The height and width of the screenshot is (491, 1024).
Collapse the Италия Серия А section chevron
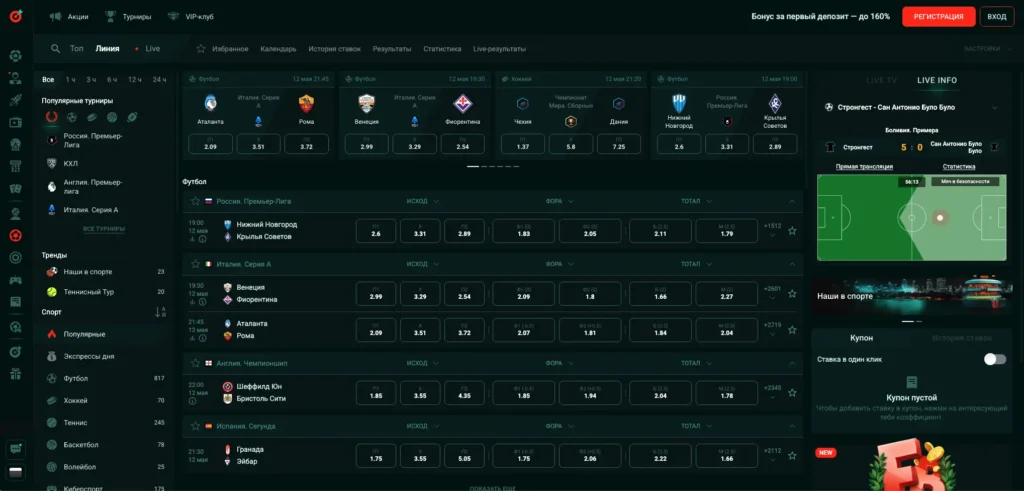click(x=792, y=264)
